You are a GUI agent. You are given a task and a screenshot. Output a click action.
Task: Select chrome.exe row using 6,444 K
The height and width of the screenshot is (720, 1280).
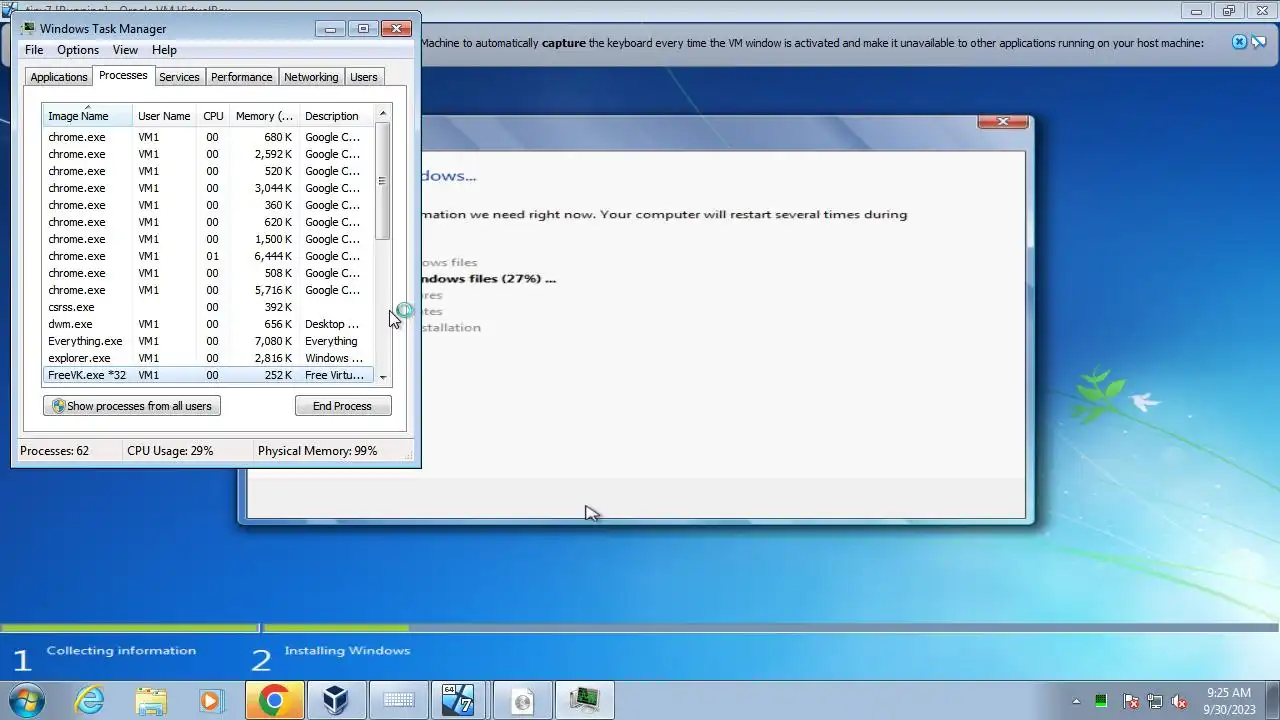[208, 256]
